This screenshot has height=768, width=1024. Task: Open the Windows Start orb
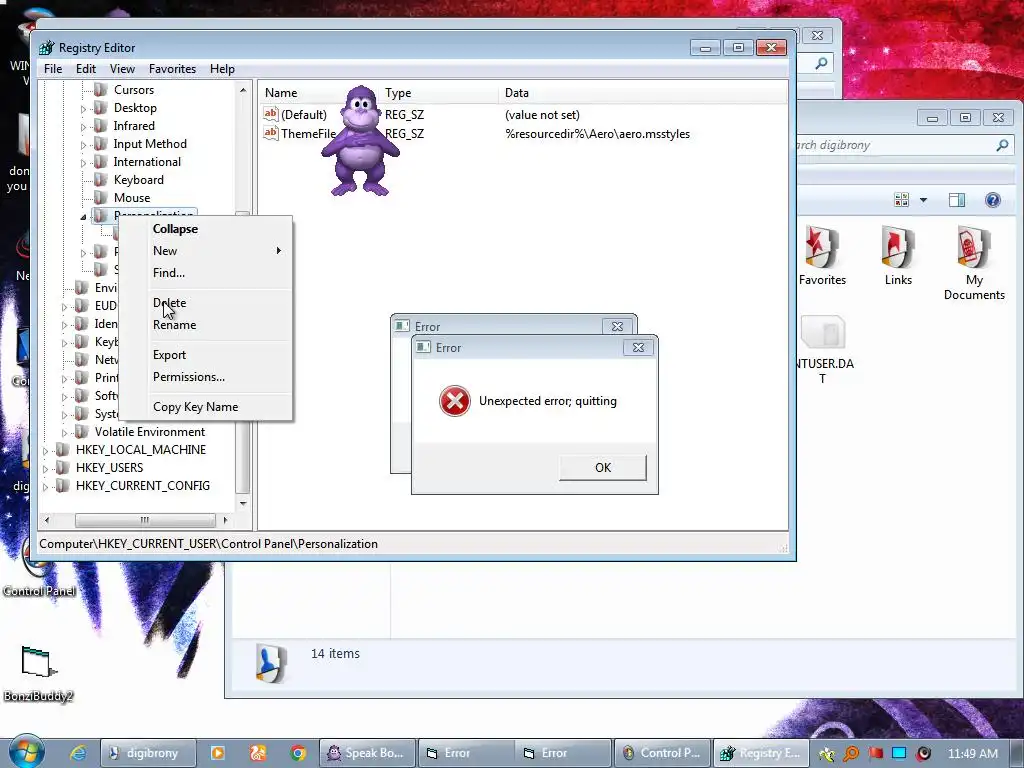pyautogui.click(x=26, y=751)
